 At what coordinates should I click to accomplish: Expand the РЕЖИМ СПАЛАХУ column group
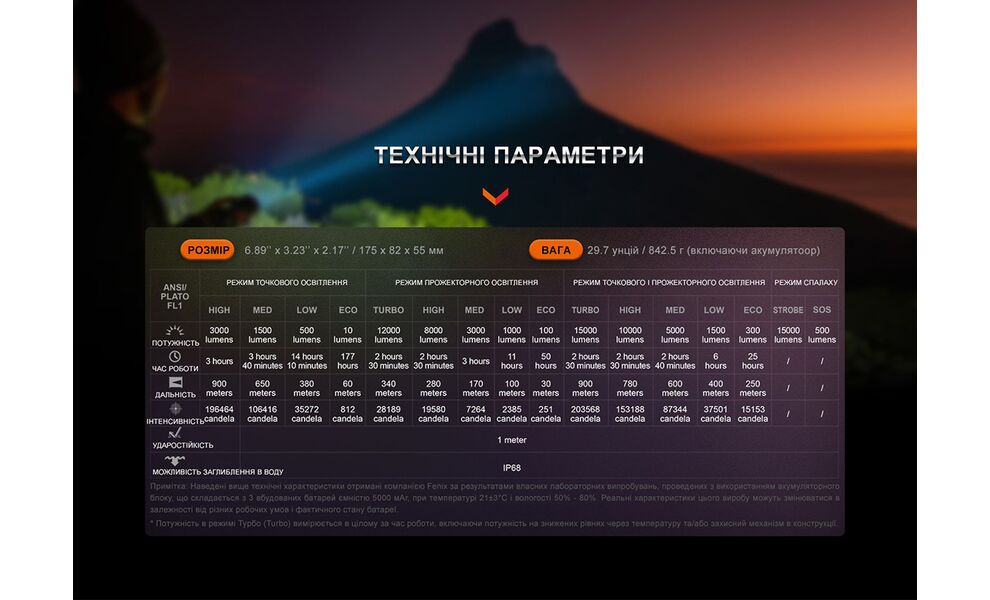click(807, 284)
